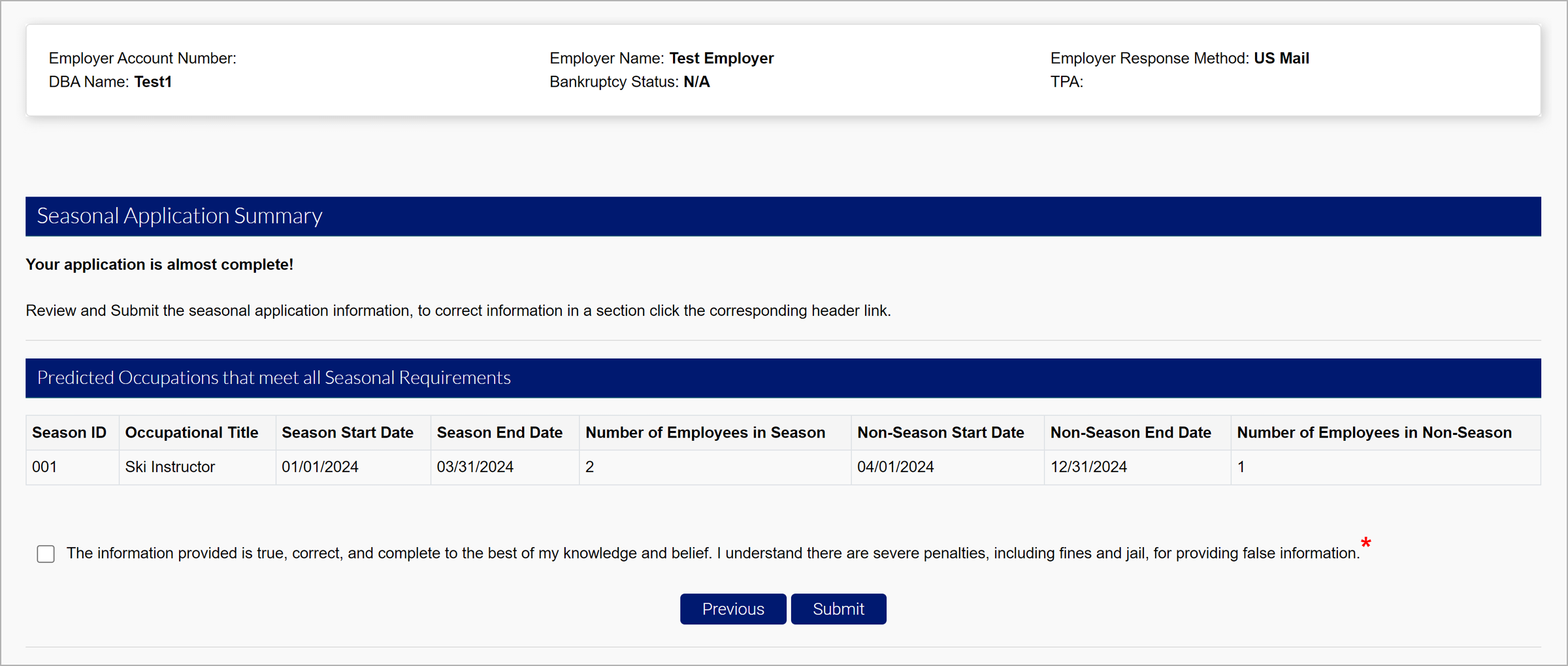Click the Season Start Date column header

coord(347,432)
